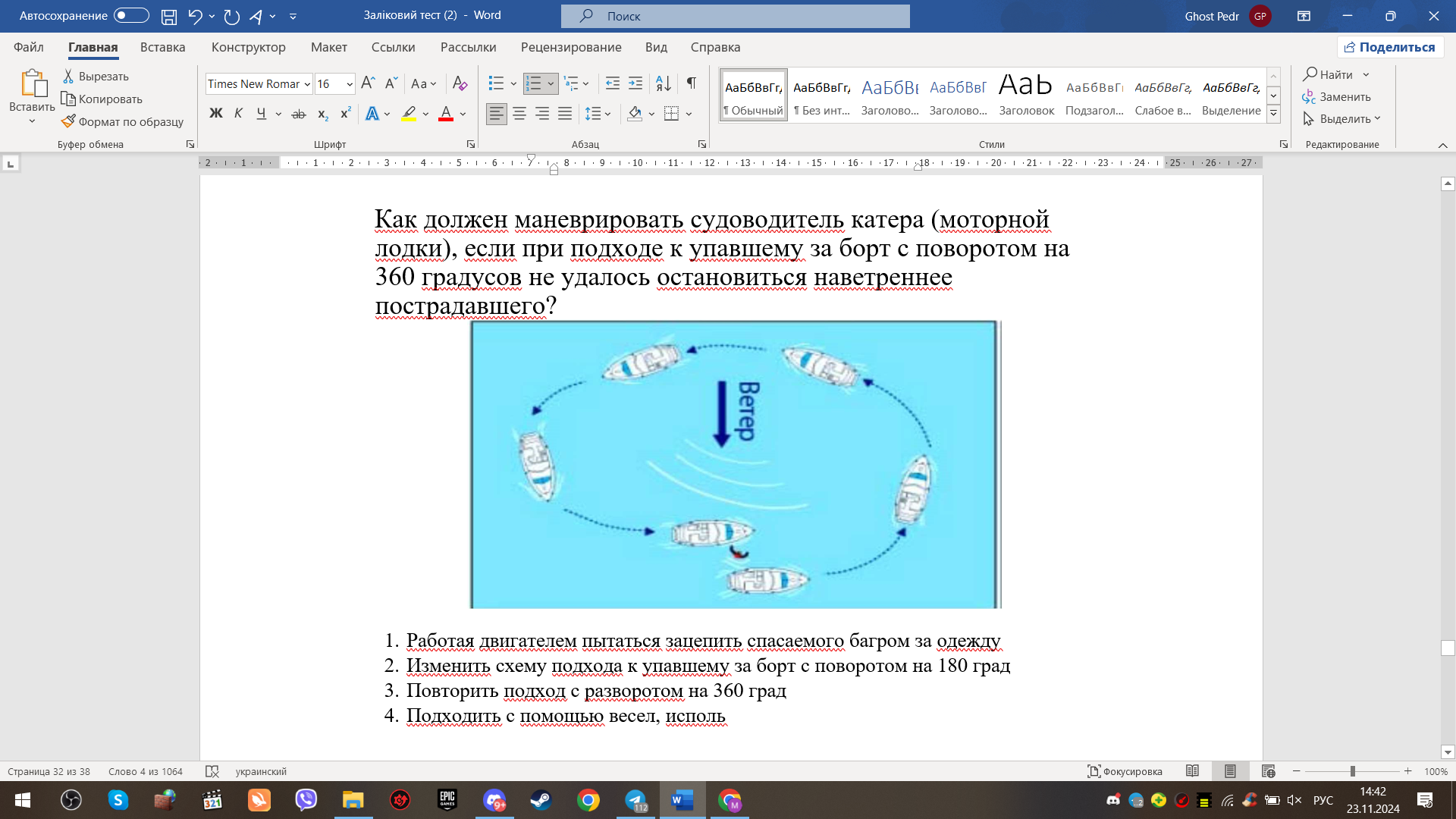The image size is (1456, 819).
Task: Clear all formatting with the eraser A icon
Action: 460,83
